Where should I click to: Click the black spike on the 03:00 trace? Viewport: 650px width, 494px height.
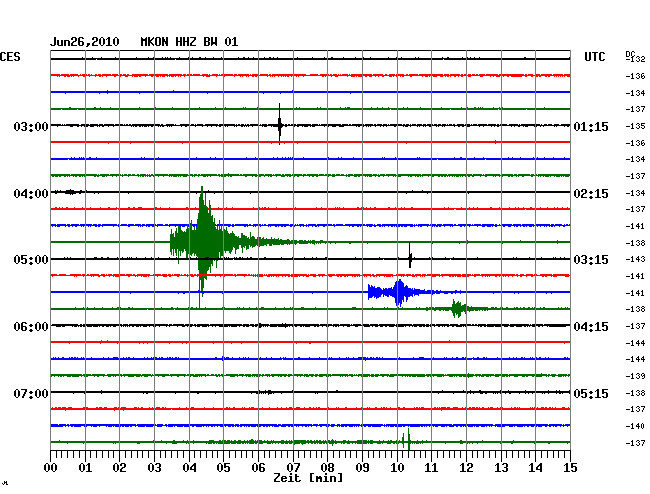point(280,124)
